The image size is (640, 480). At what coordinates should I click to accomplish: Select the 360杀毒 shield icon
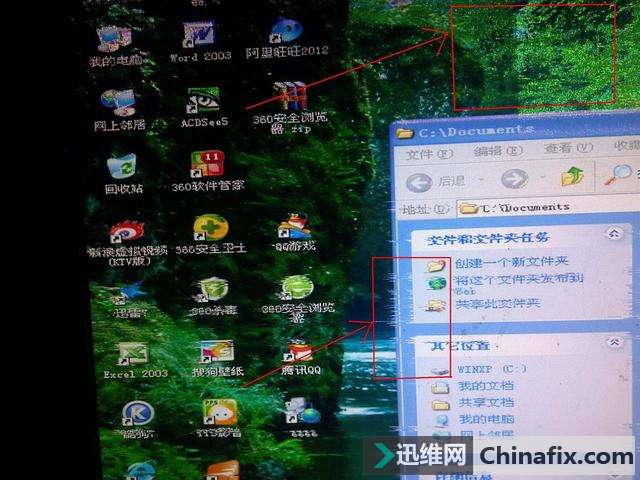(x=212, y=289)
